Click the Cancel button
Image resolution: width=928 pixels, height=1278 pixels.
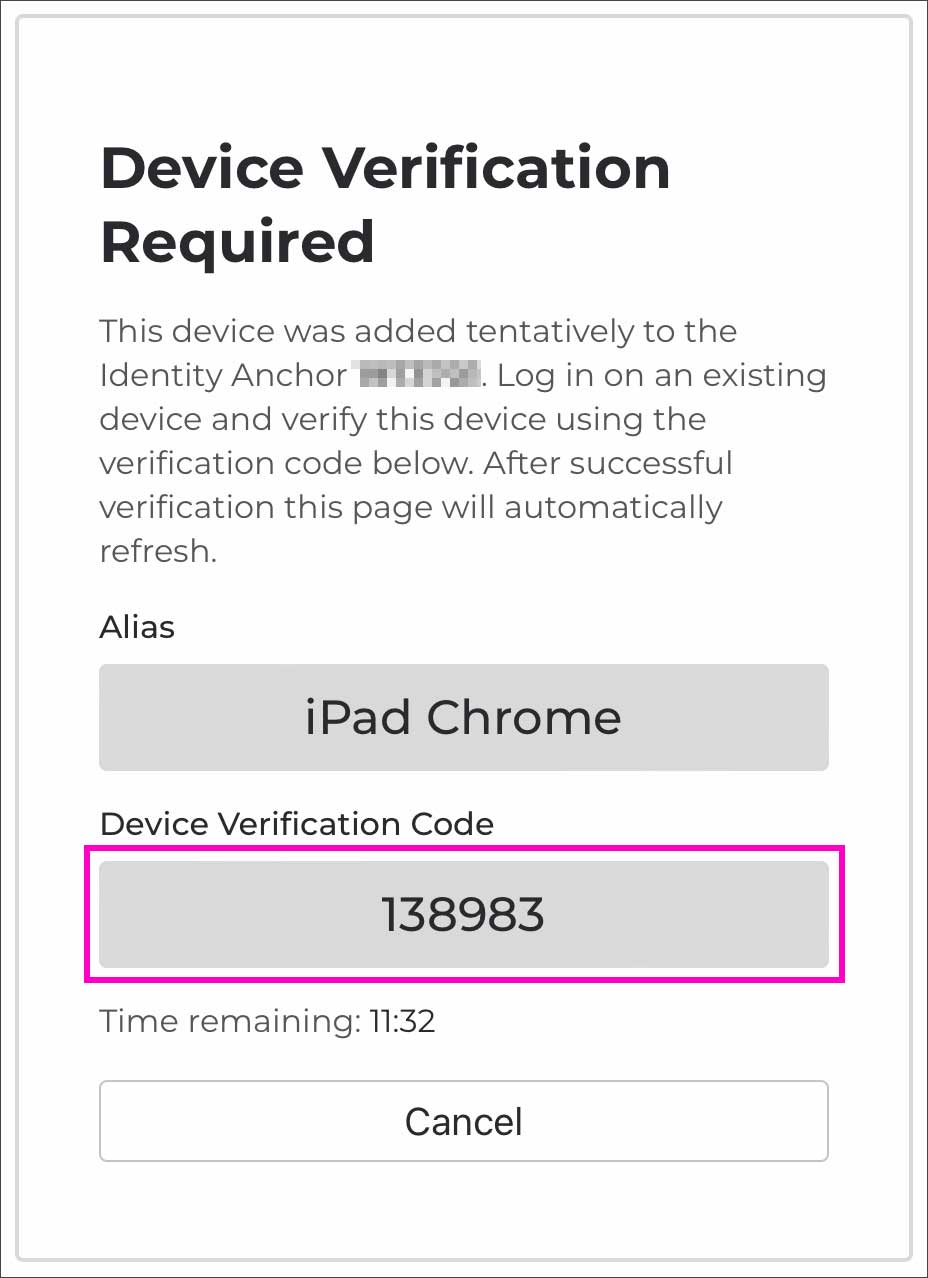(x=463, y=1121)
